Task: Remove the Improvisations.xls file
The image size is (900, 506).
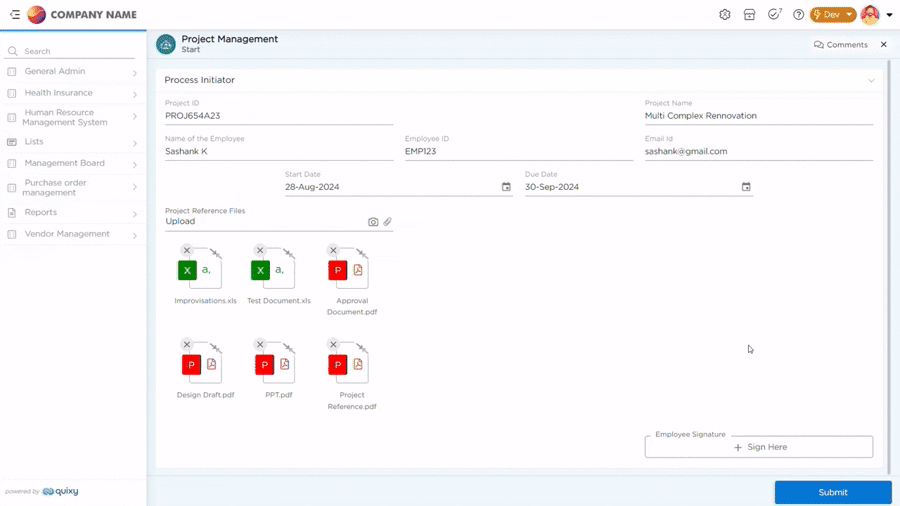Action: pos(187,250)
